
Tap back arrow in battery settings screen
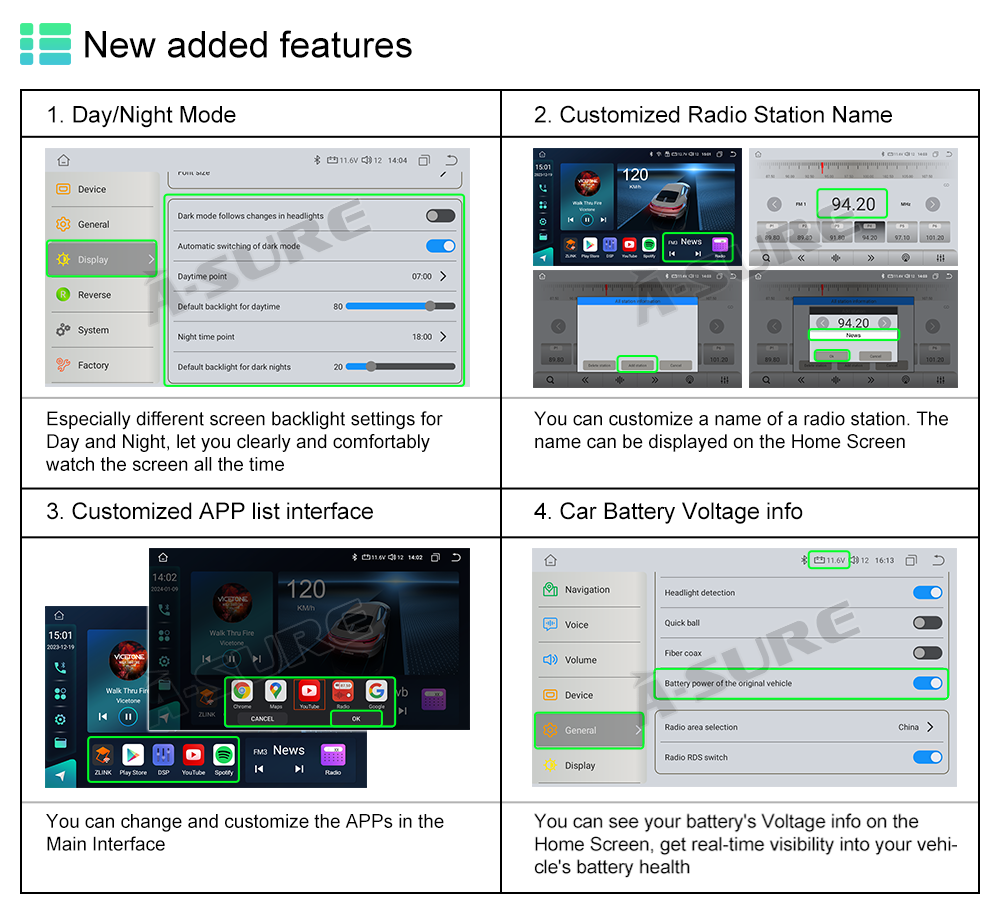[938, 560]
